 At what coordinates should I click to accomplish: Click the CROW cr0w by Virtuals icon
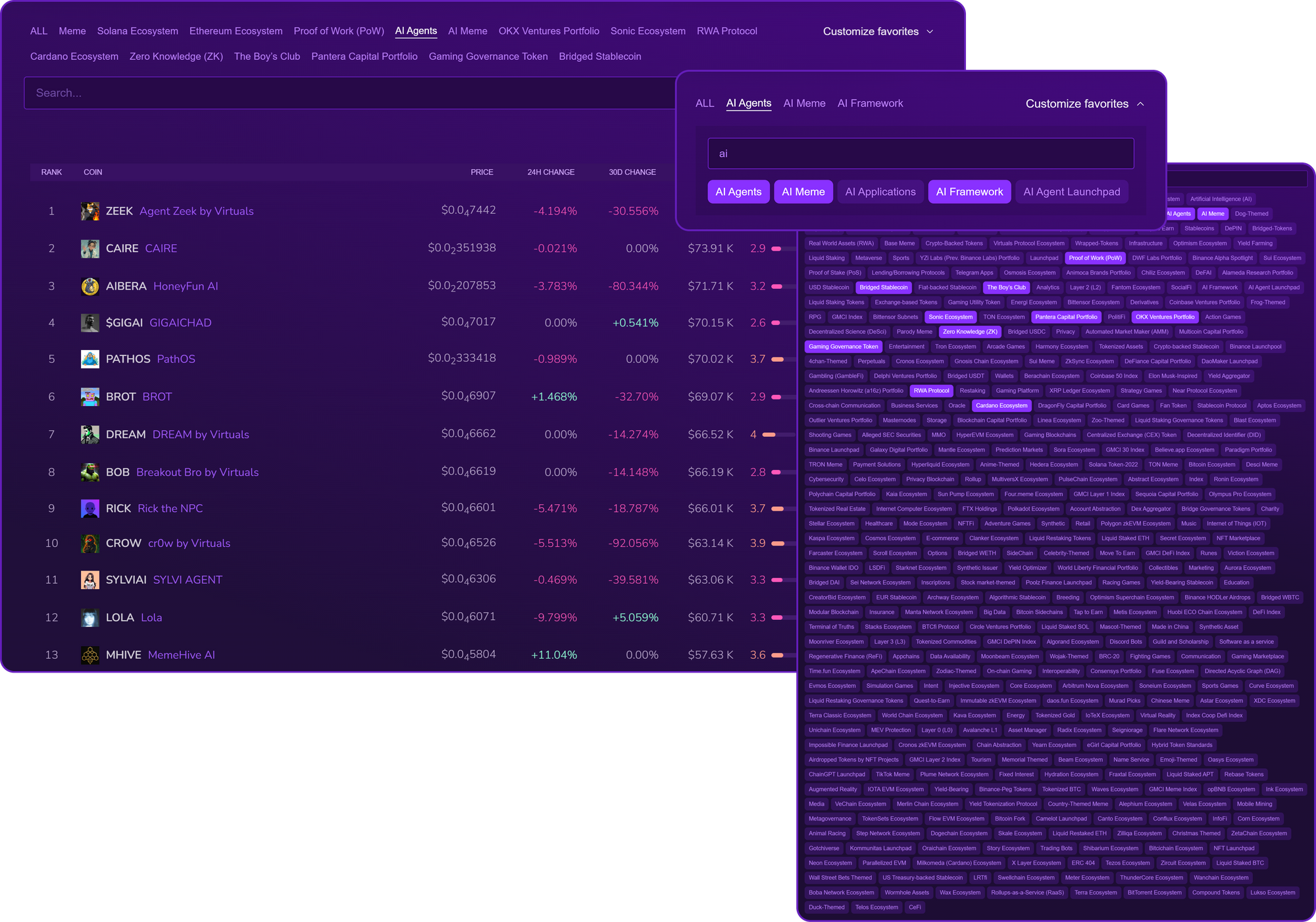90,544
